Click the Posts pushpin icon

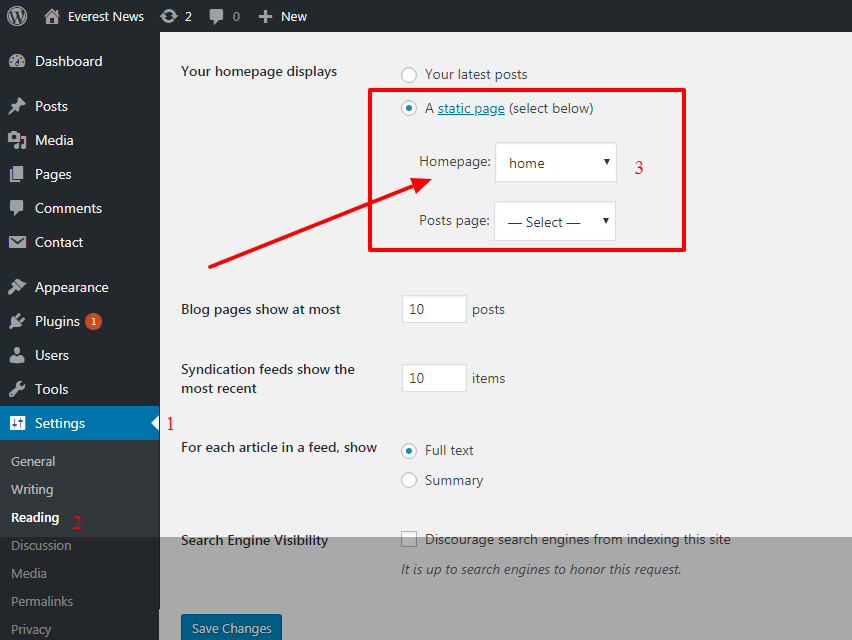tap(17, 106)
